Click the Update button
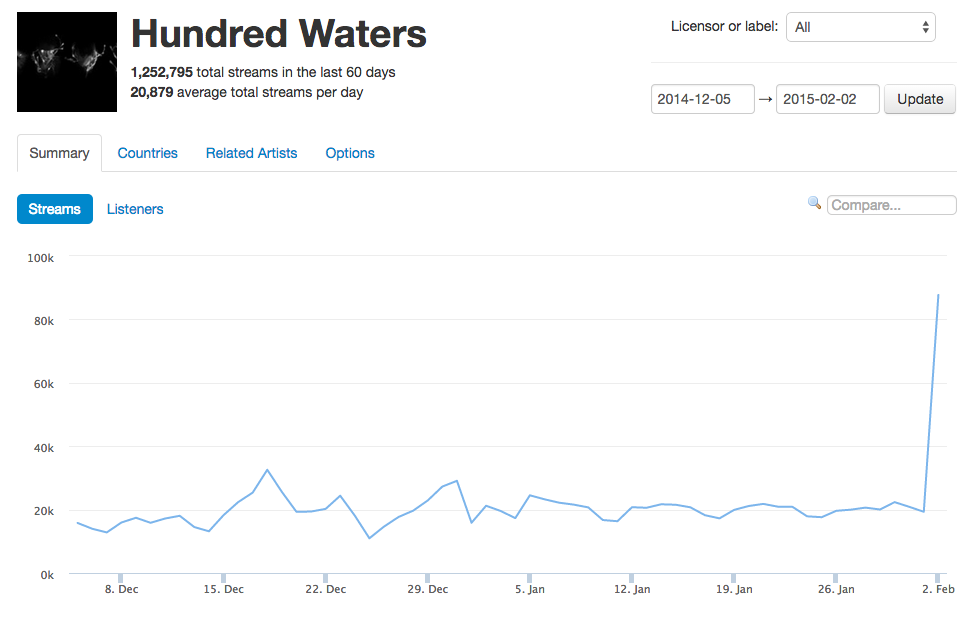 920,99
